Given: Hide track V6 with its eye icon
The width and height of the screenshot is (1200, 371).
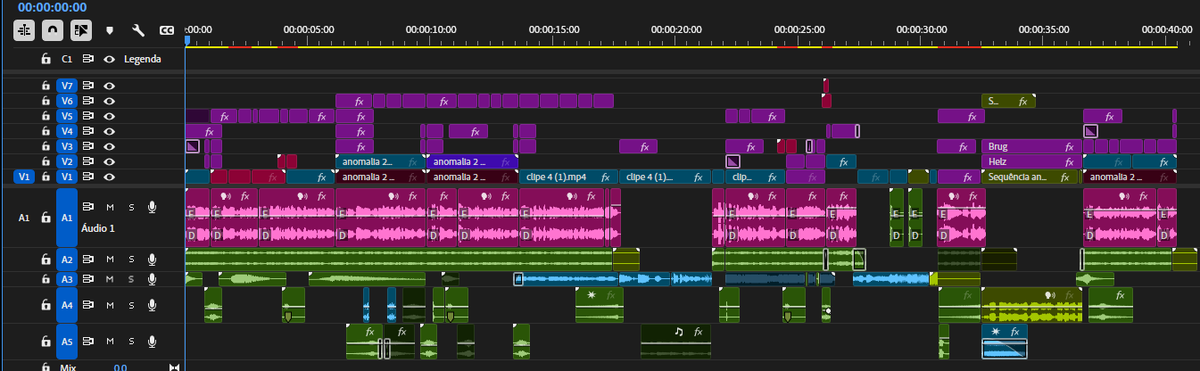Looking at the screenshot, I should point(109,101).
